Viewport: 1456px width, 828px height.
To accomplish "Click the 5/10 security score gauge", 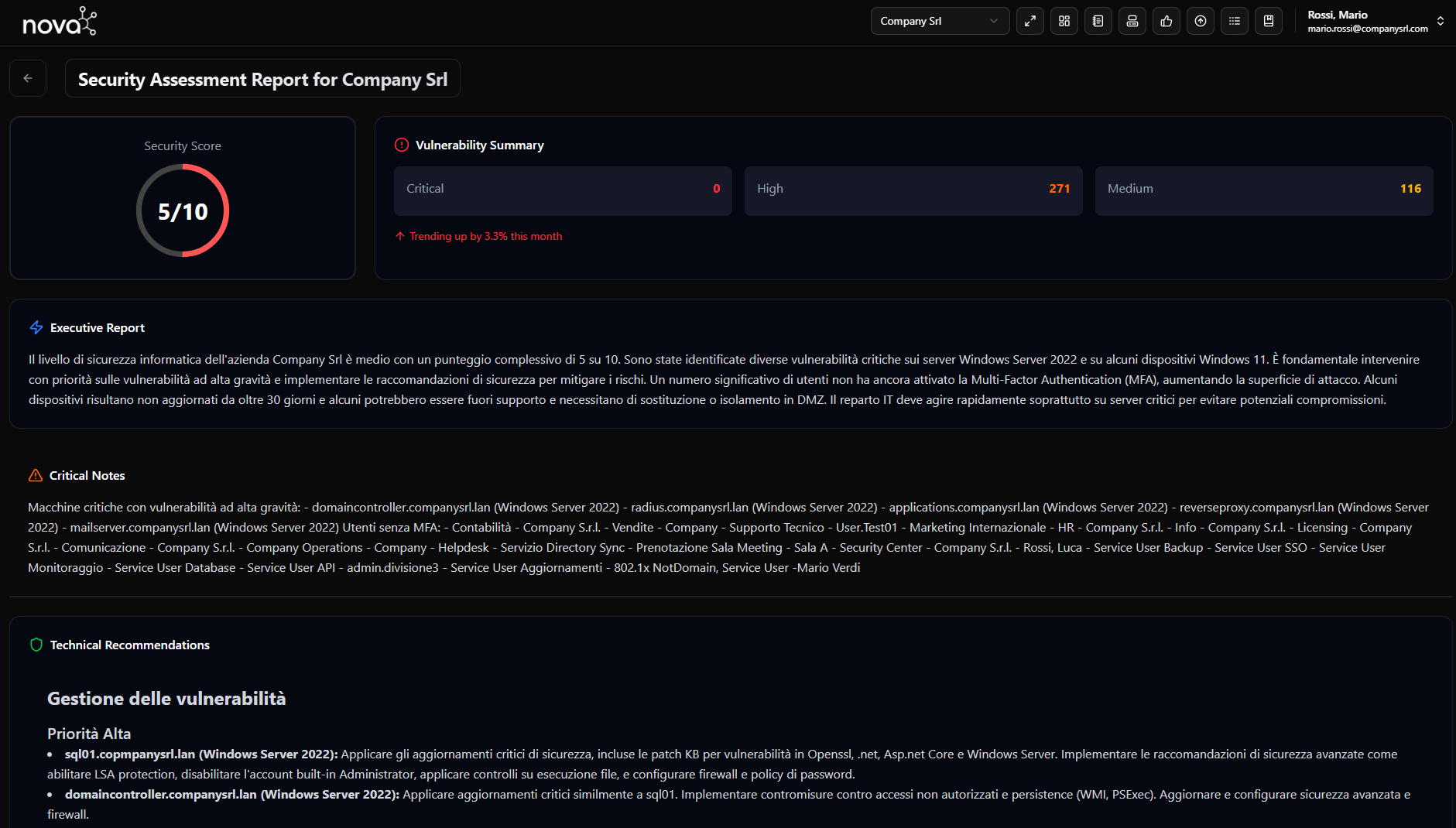I will point(183,211).
